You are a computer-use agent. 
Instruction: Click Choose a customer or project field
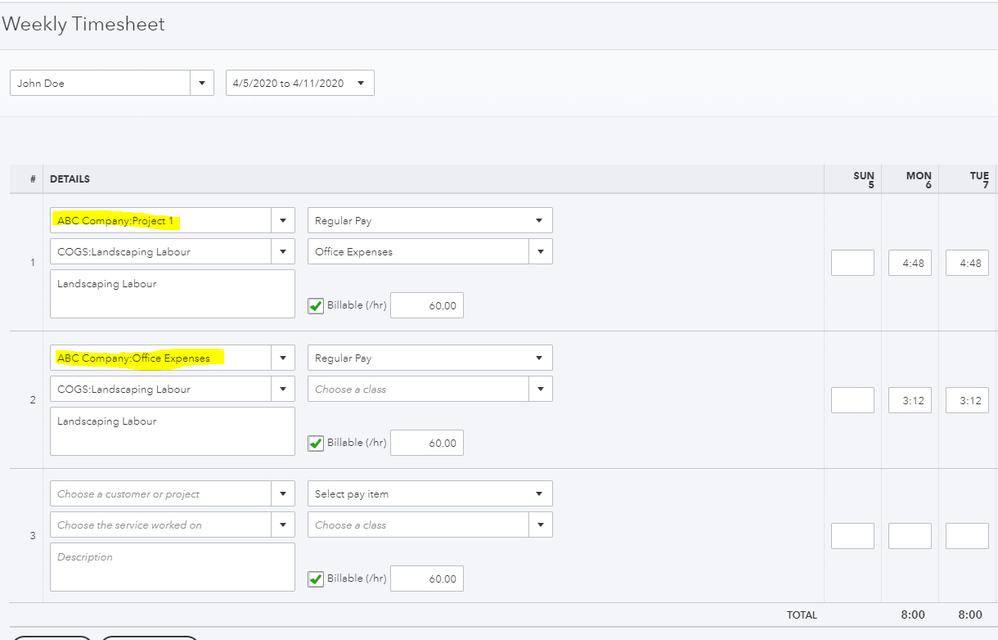pyautogui.click(x=160, y=494)
